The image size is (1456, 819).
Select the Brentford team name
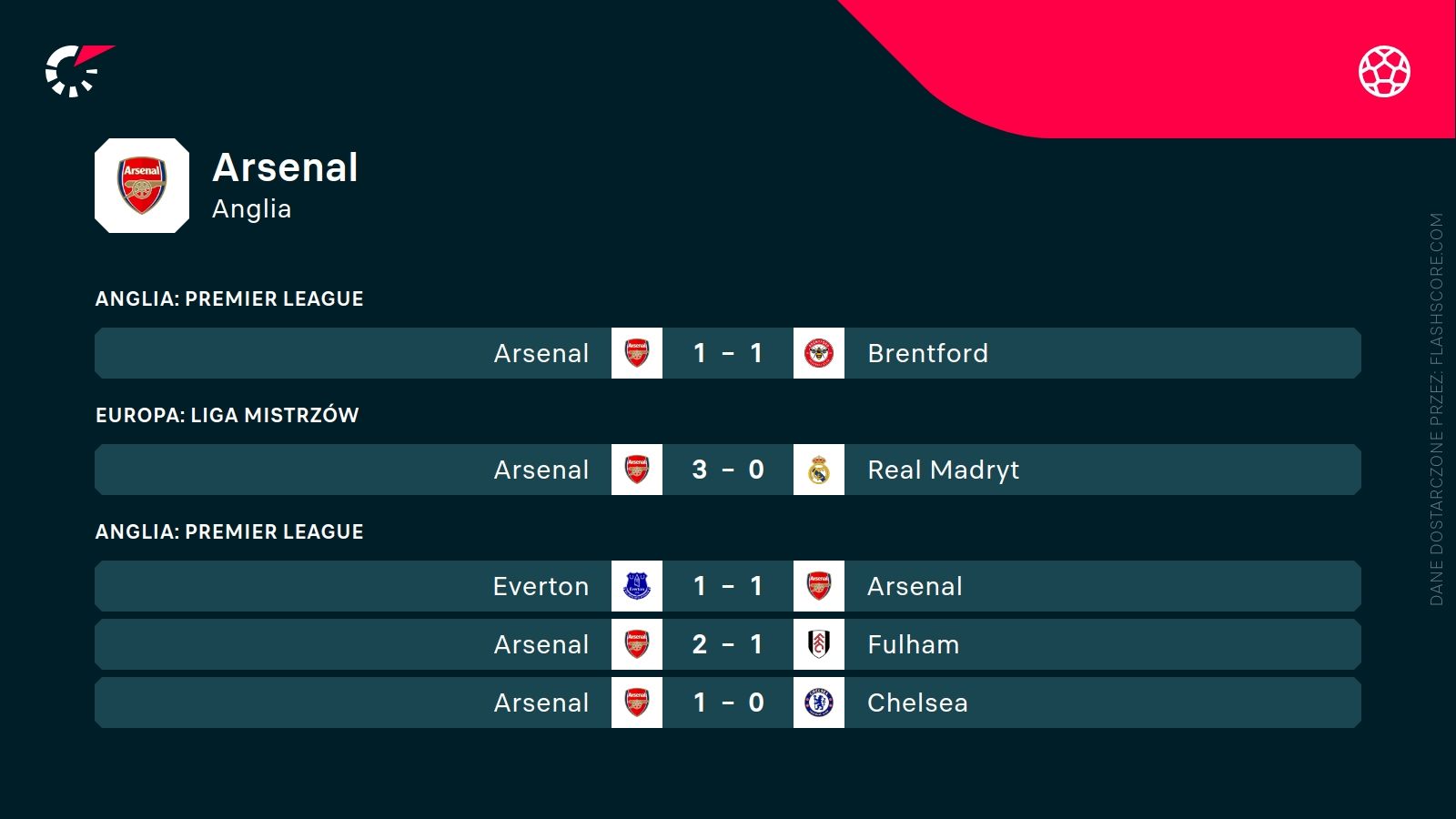(x=927, y=353)
